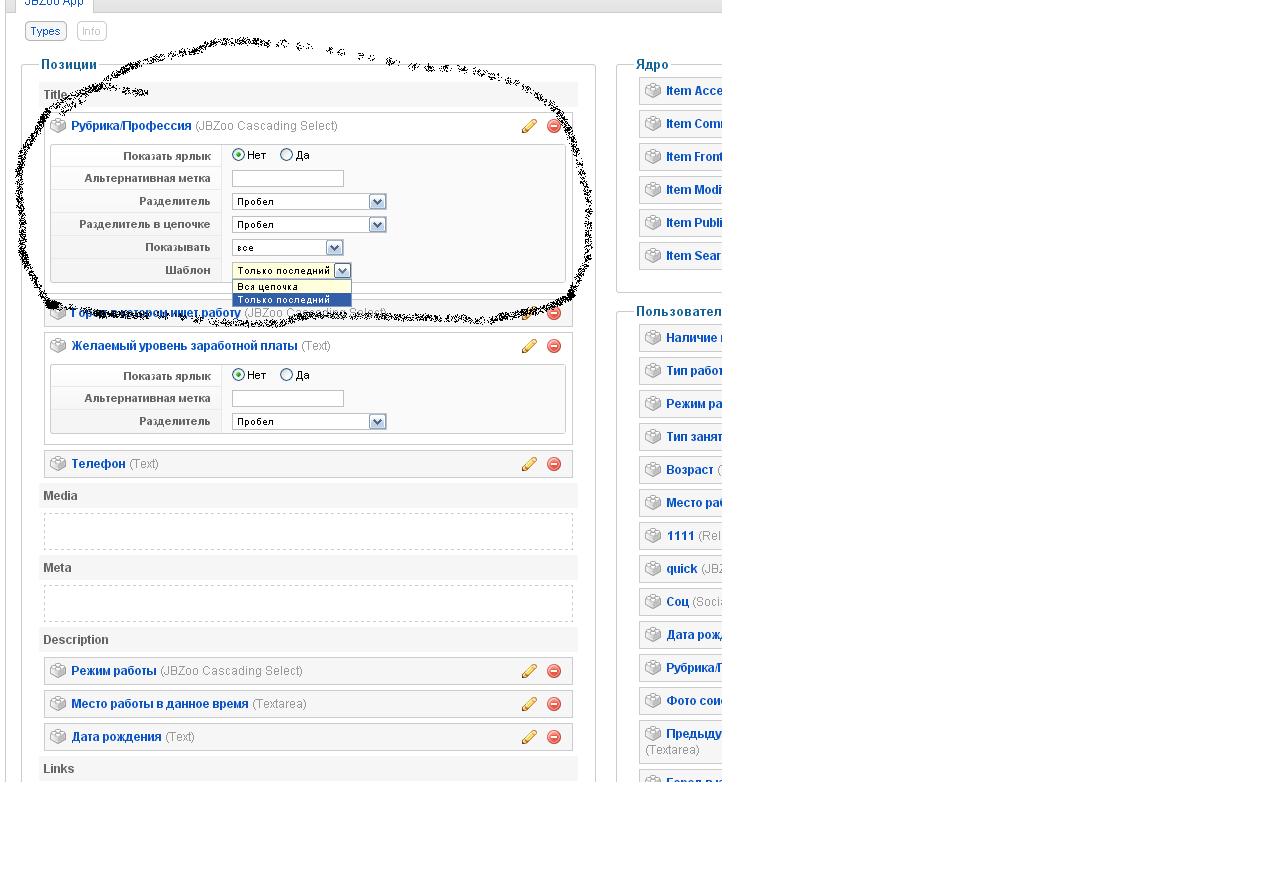
Task: Open the Телефон element title link
Action: click(x=98, y=464)
